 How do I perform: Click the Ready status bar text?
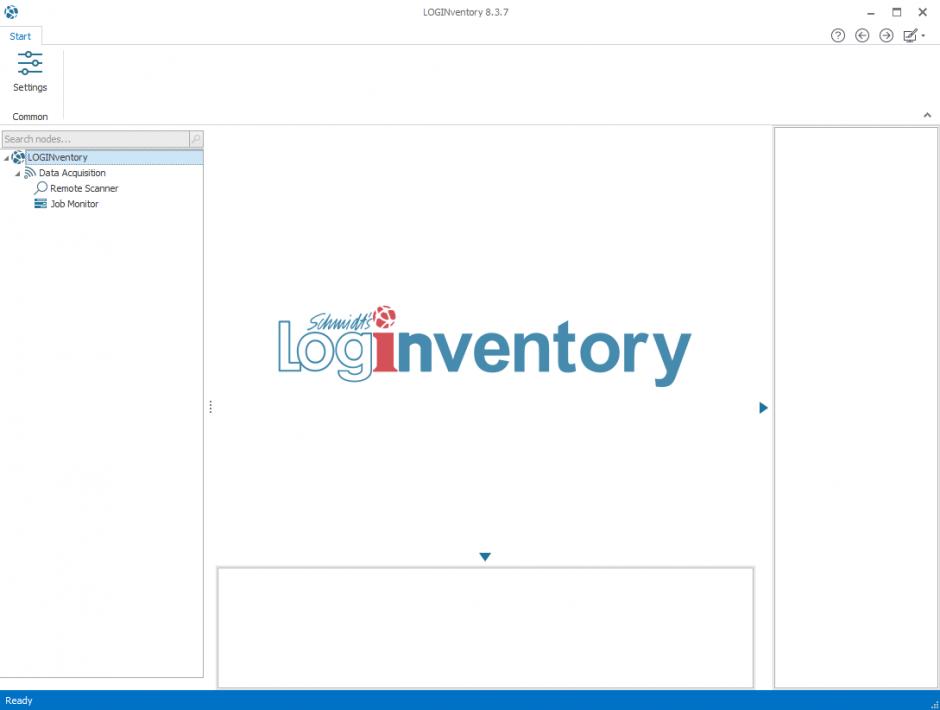[x=19, y=700]
